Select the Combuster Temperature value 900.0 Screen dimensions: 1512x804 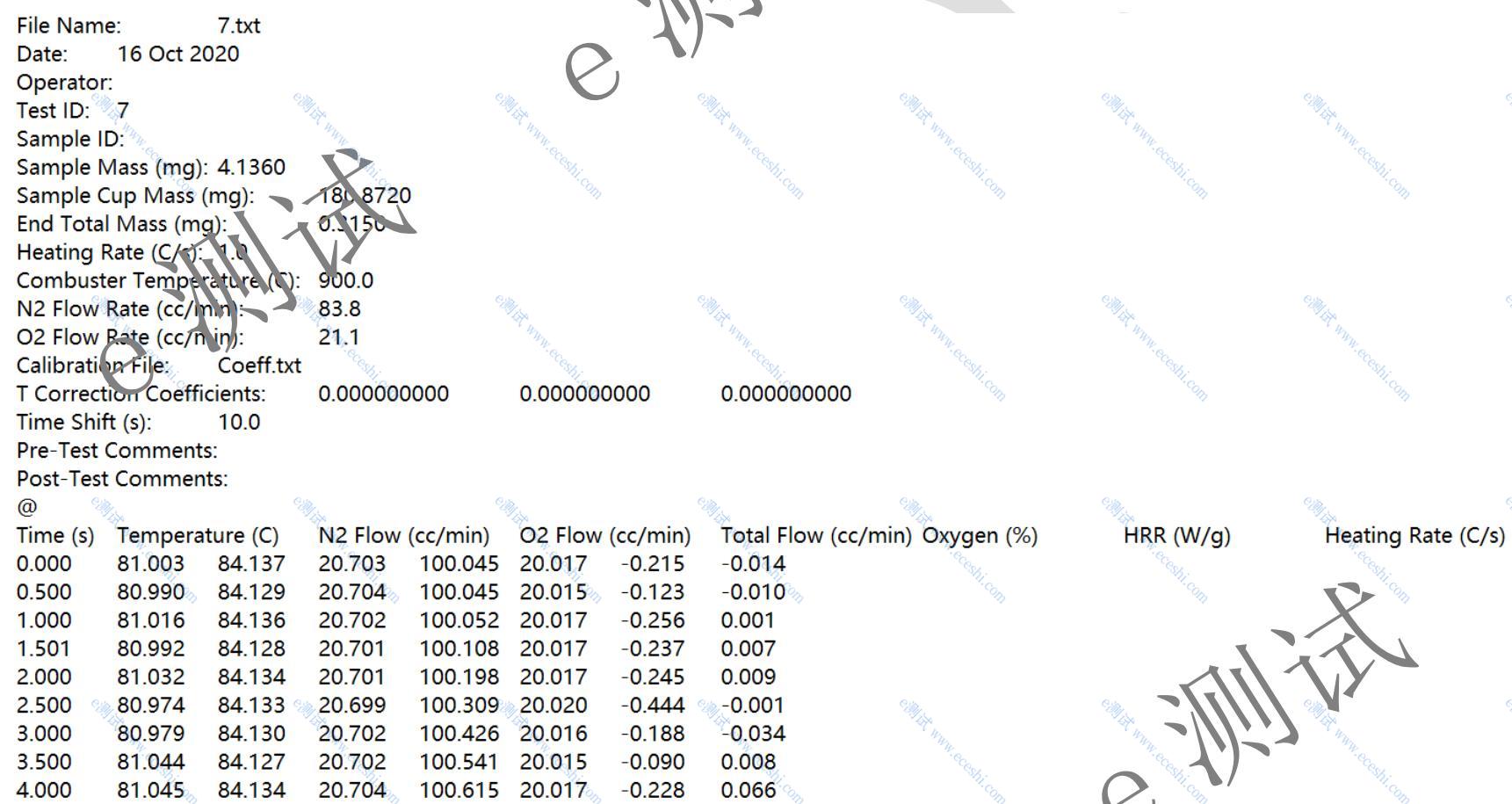346,280
